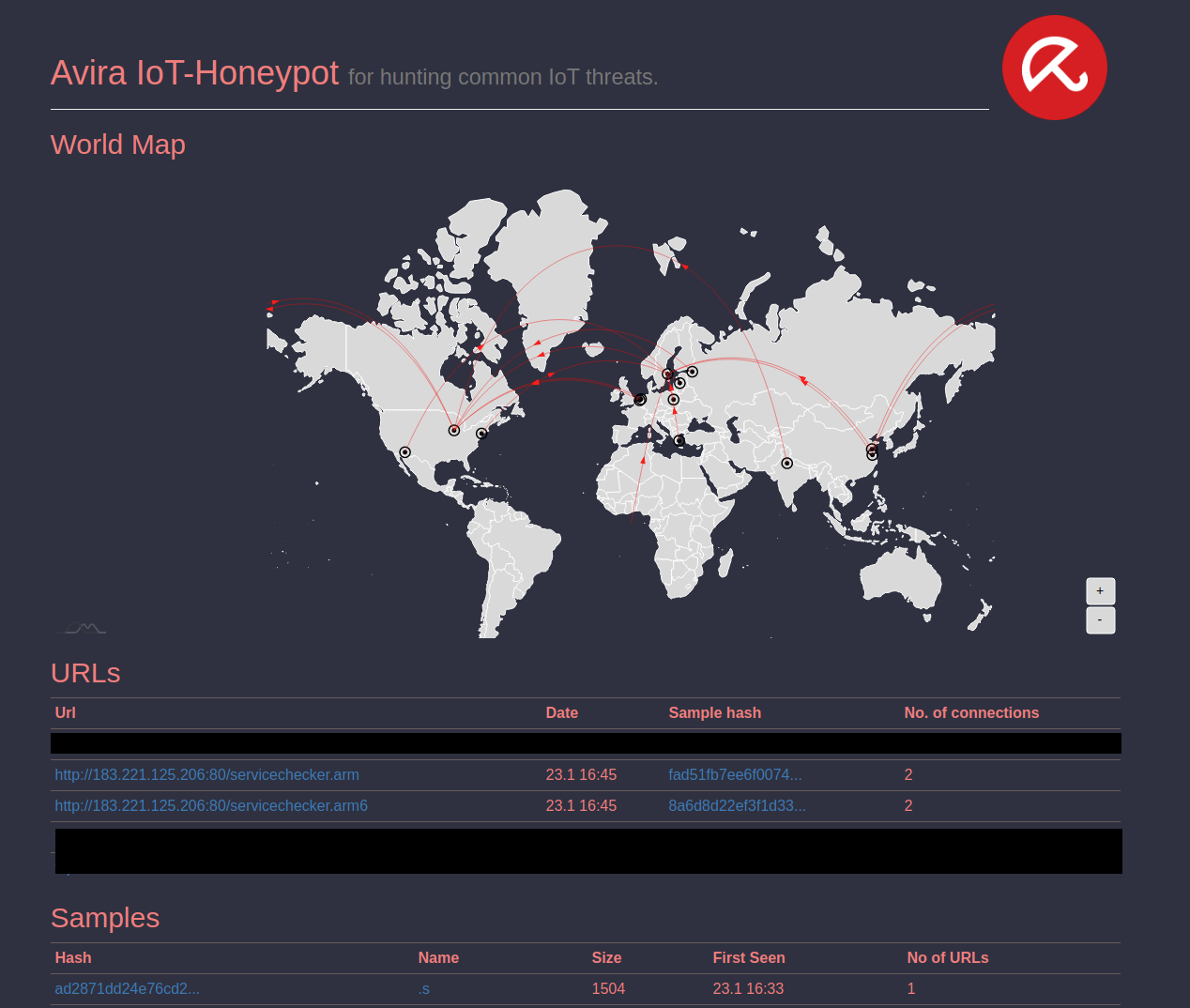
Task: Click the No. of connections column header
Action: 971,713
